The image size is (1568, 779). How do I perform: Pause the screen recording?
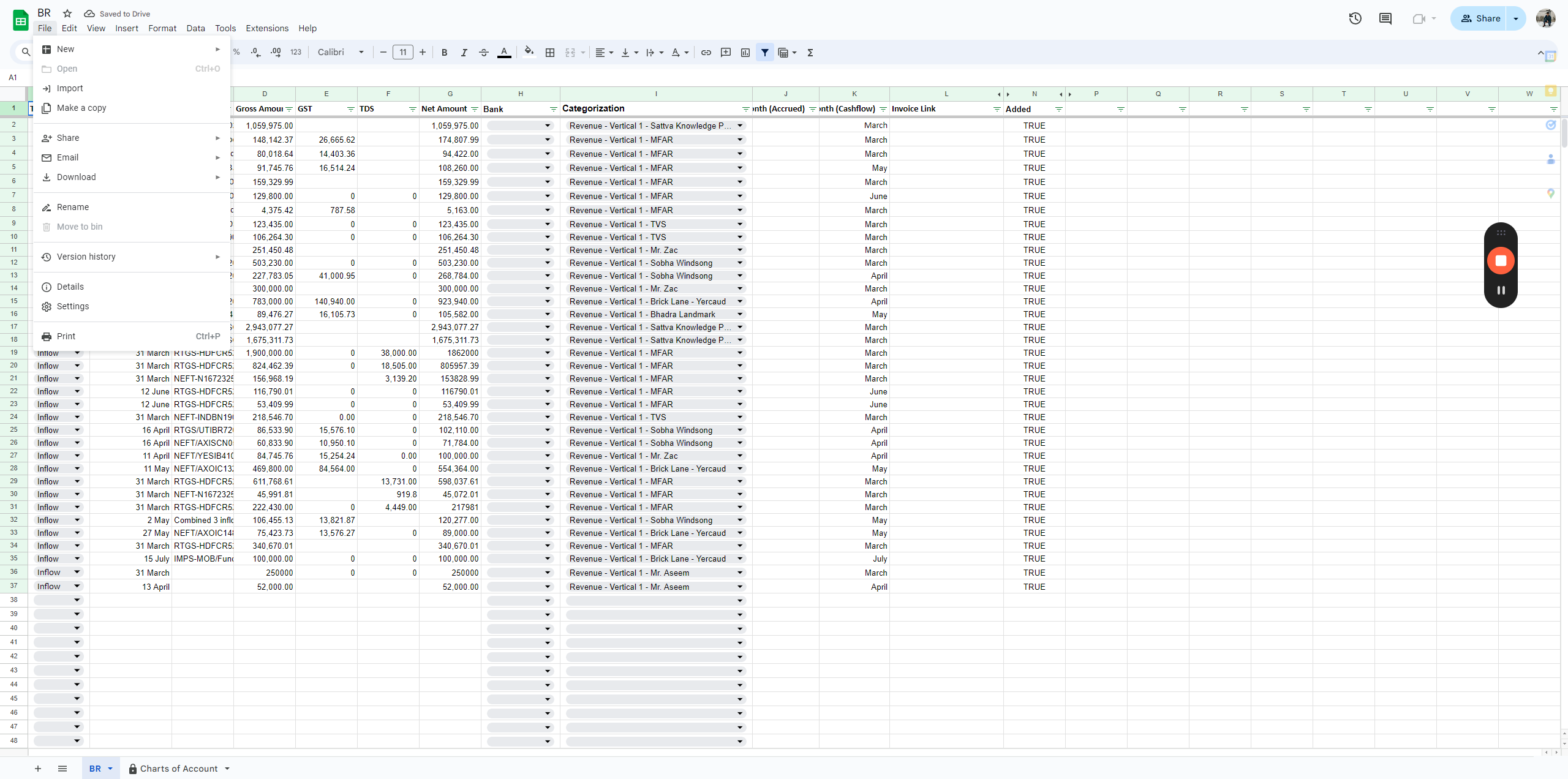click(1501, 290)
